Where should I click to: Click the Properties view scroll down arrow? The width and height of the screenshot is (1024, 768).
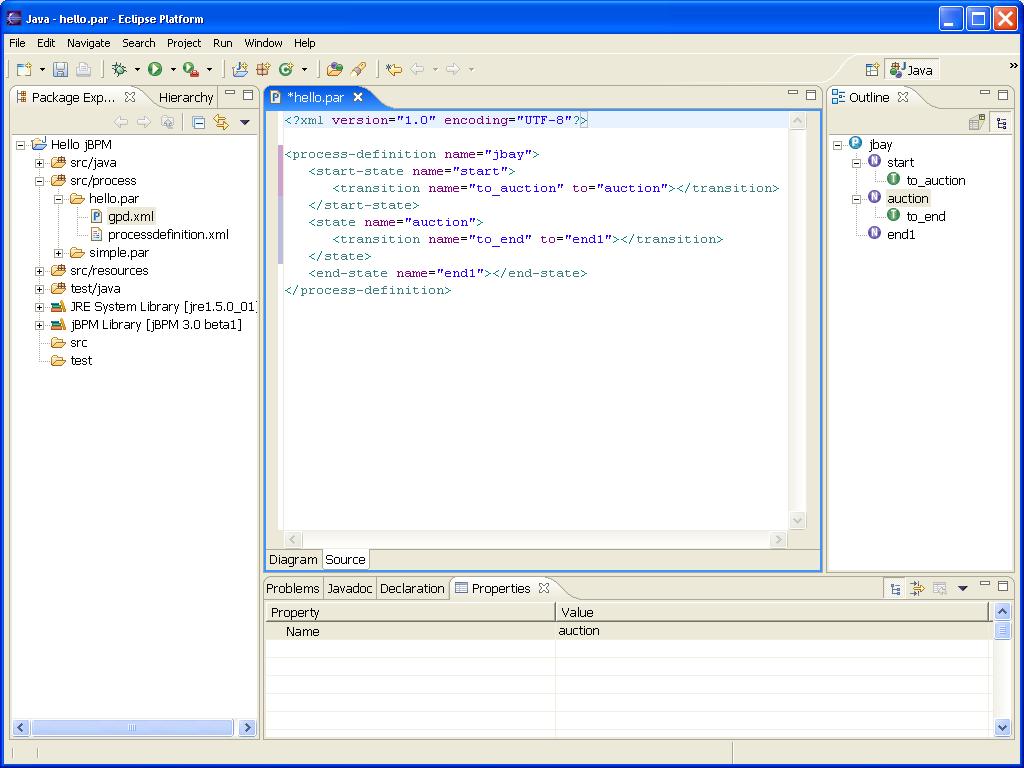point(1002,727)
